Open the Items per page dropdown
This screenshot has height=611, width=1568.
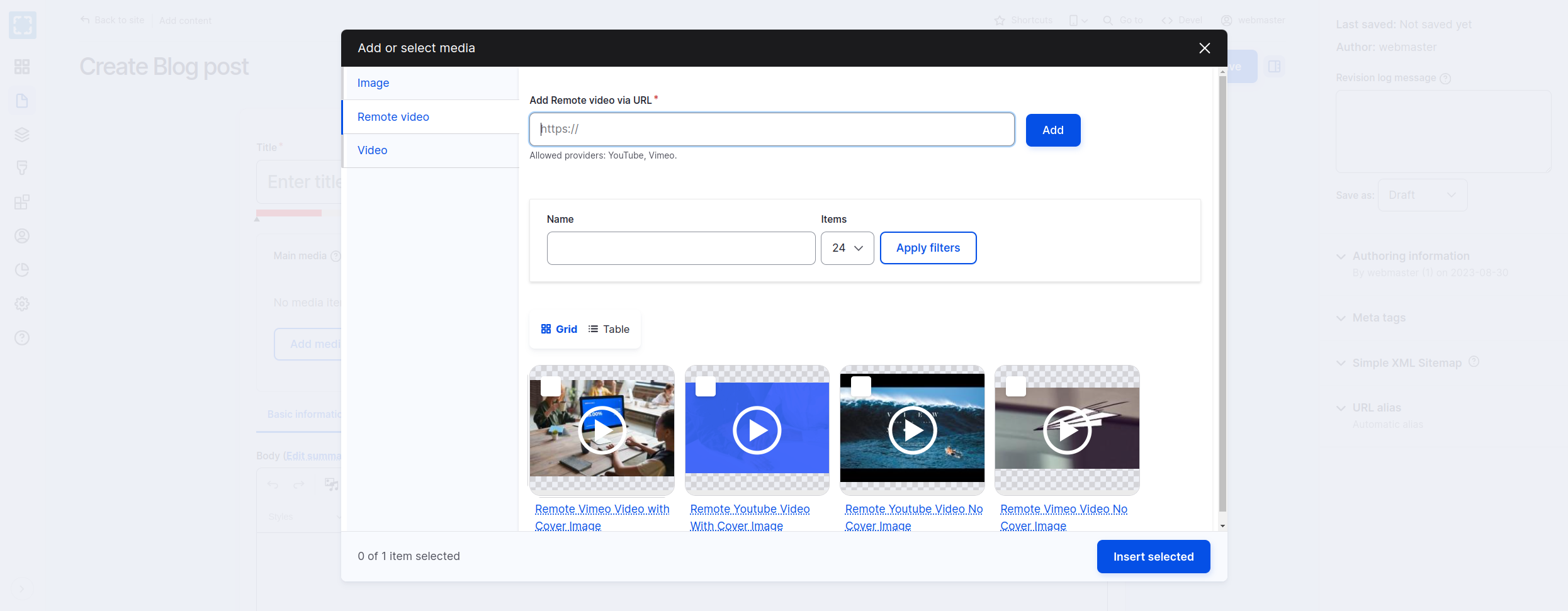click(x=847, y=248)
